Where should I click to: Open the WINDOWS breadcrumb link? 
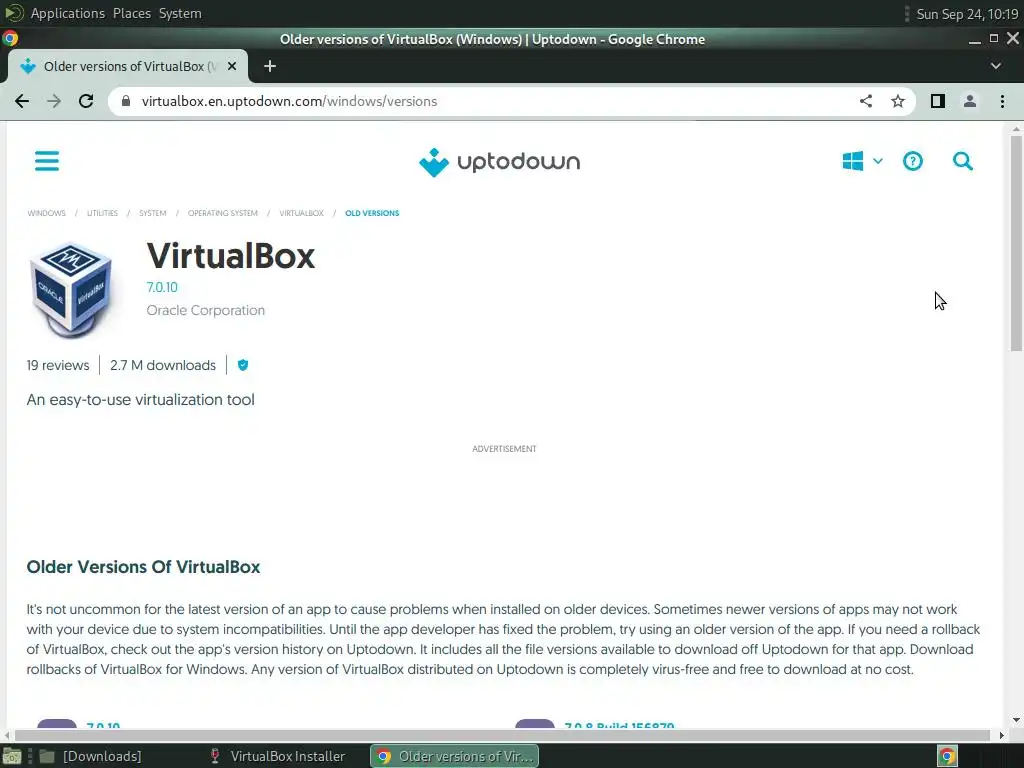46,214
